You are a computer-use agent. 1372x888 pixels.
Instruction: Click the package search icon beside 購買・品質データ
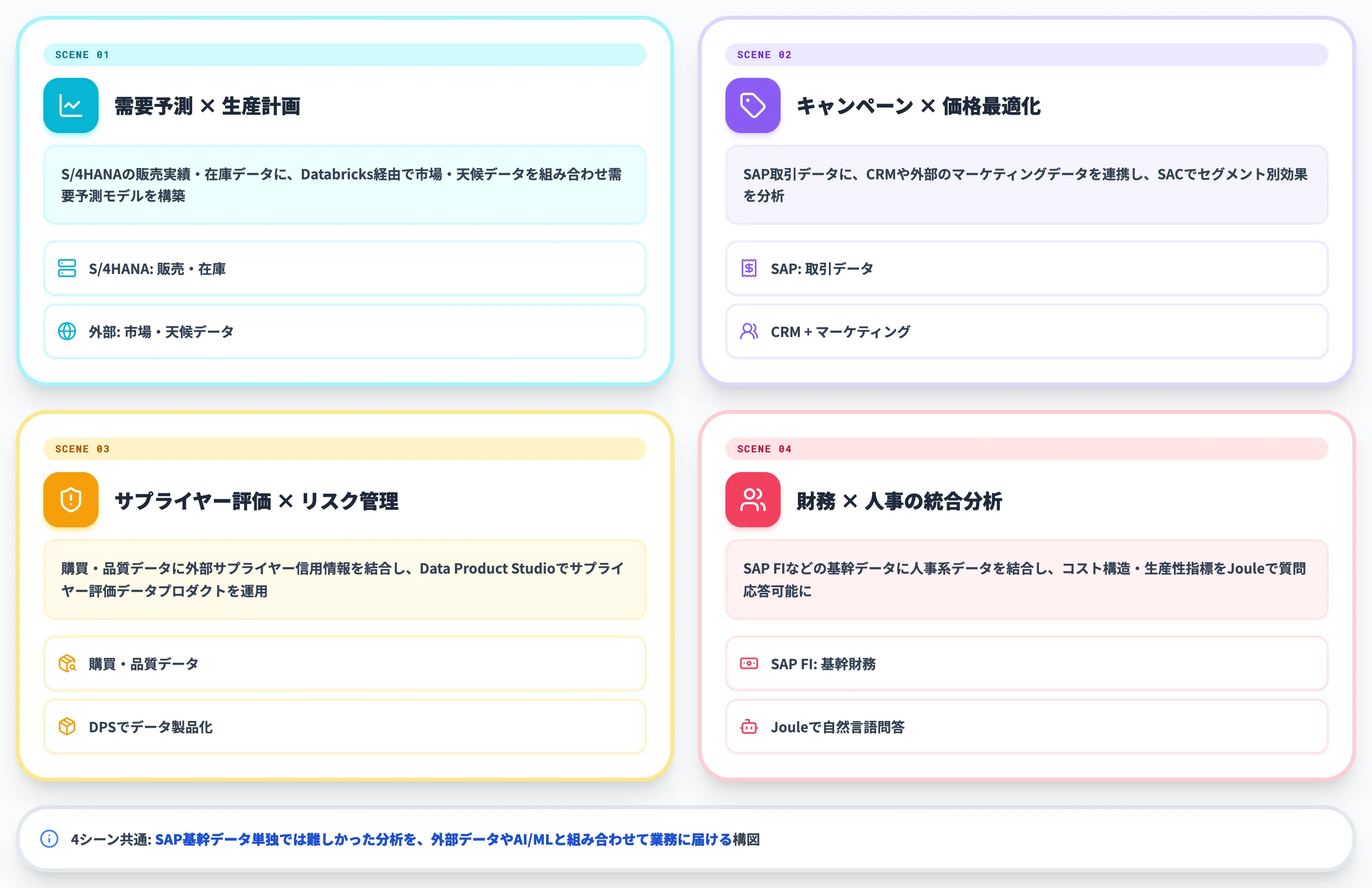tap(67, 663)
